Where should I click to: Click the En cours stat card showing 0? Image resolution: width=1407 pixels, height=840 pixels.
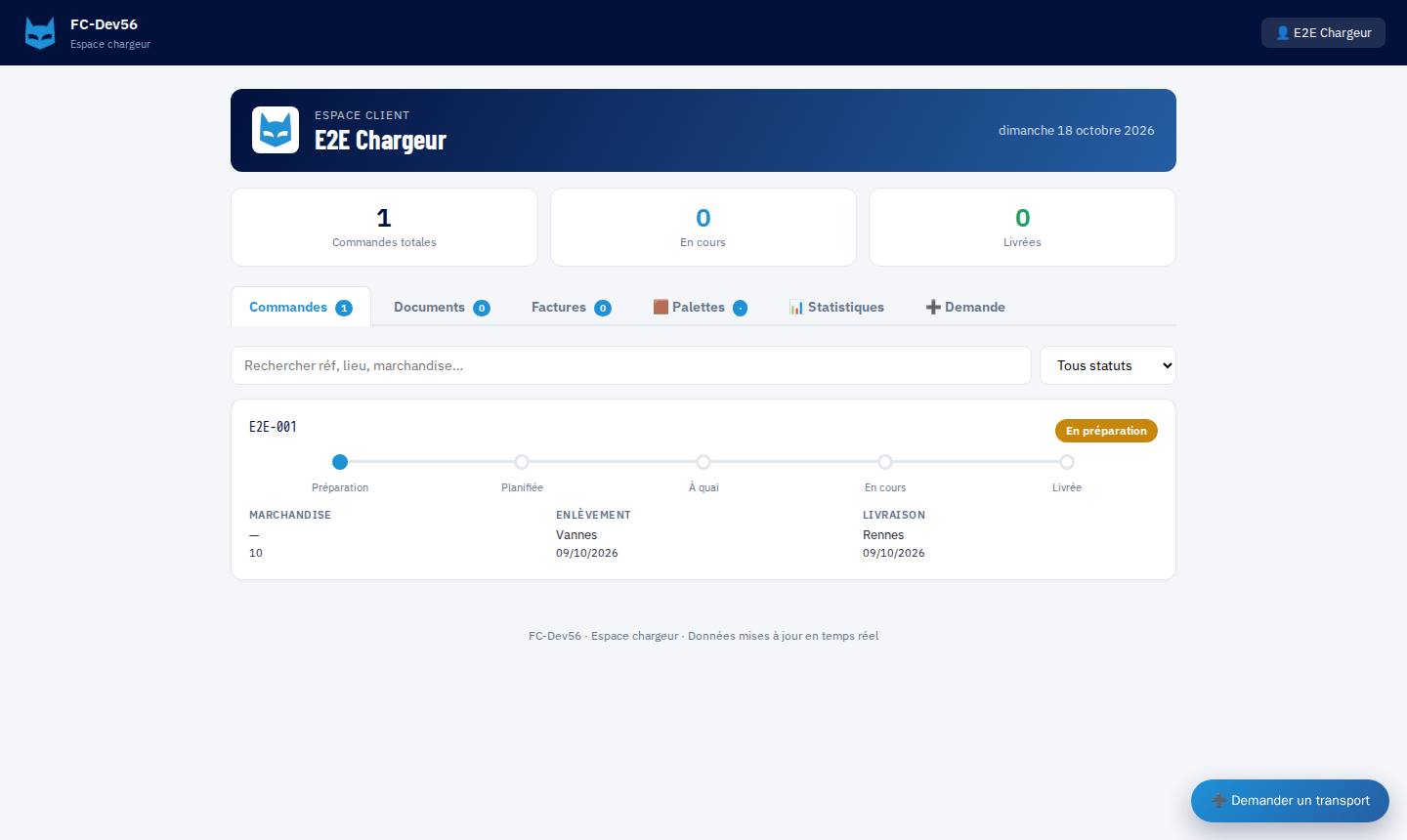[x=703, y=227]
